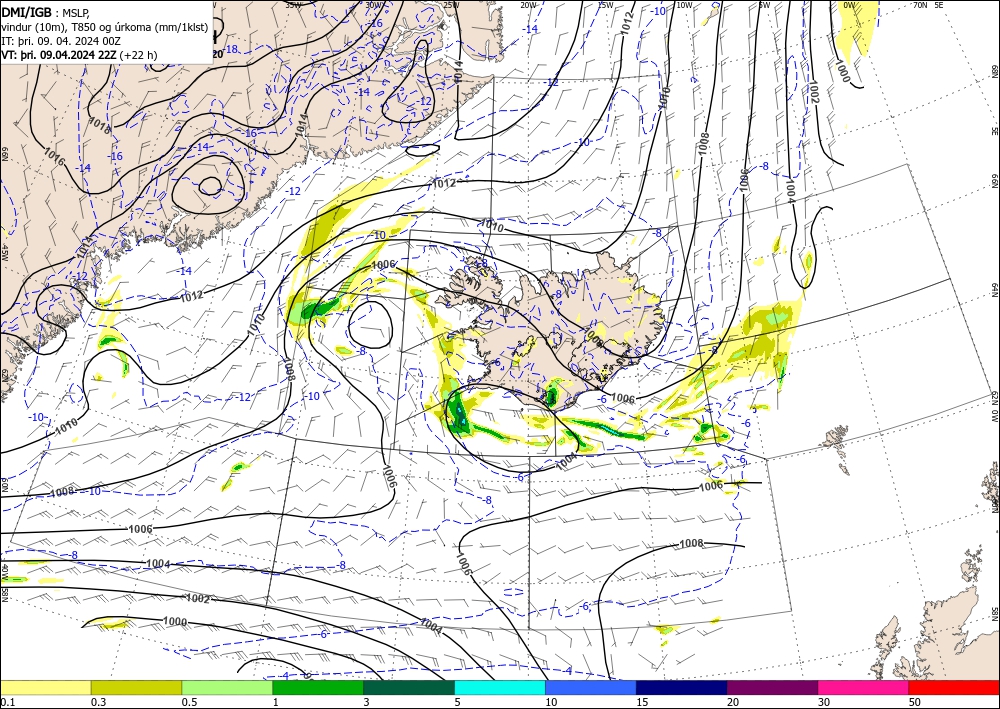Click the blue 10–15 legend swatch

[x=591, y=687]
